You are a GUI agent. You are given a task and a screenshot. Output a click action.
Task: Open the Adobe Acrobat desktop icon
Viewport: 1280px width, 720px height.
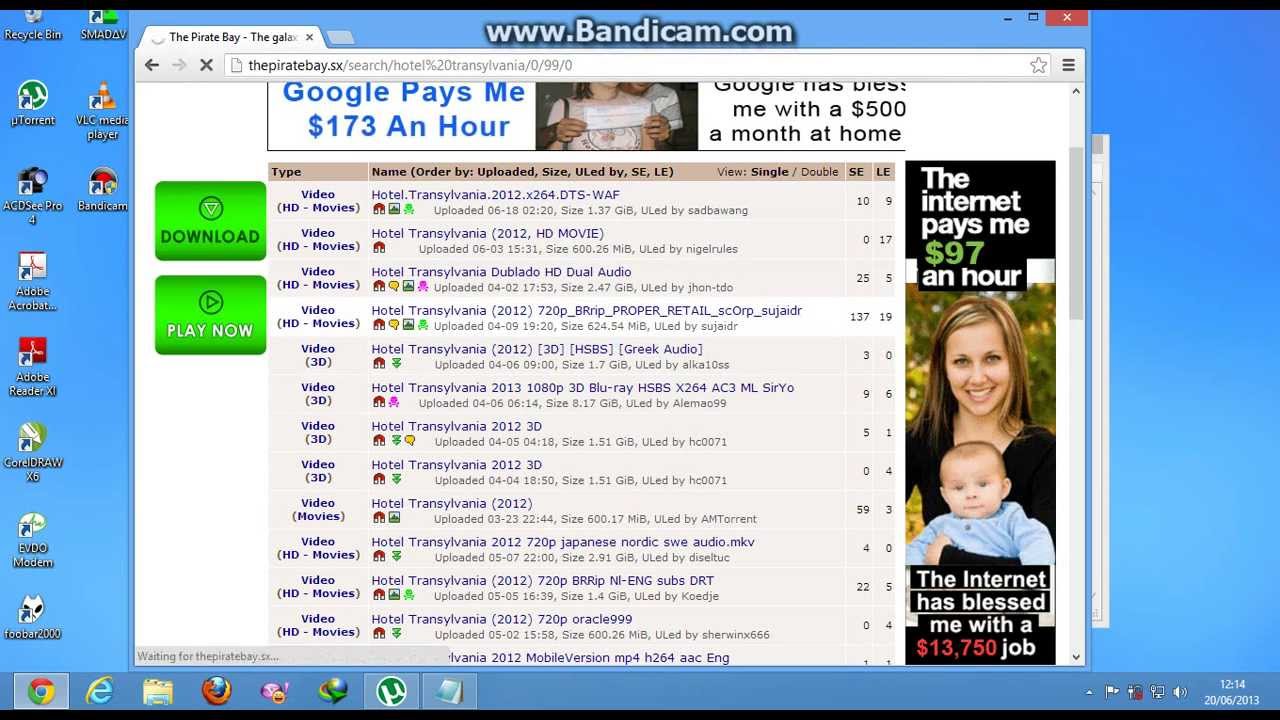(x=33, y=281)
